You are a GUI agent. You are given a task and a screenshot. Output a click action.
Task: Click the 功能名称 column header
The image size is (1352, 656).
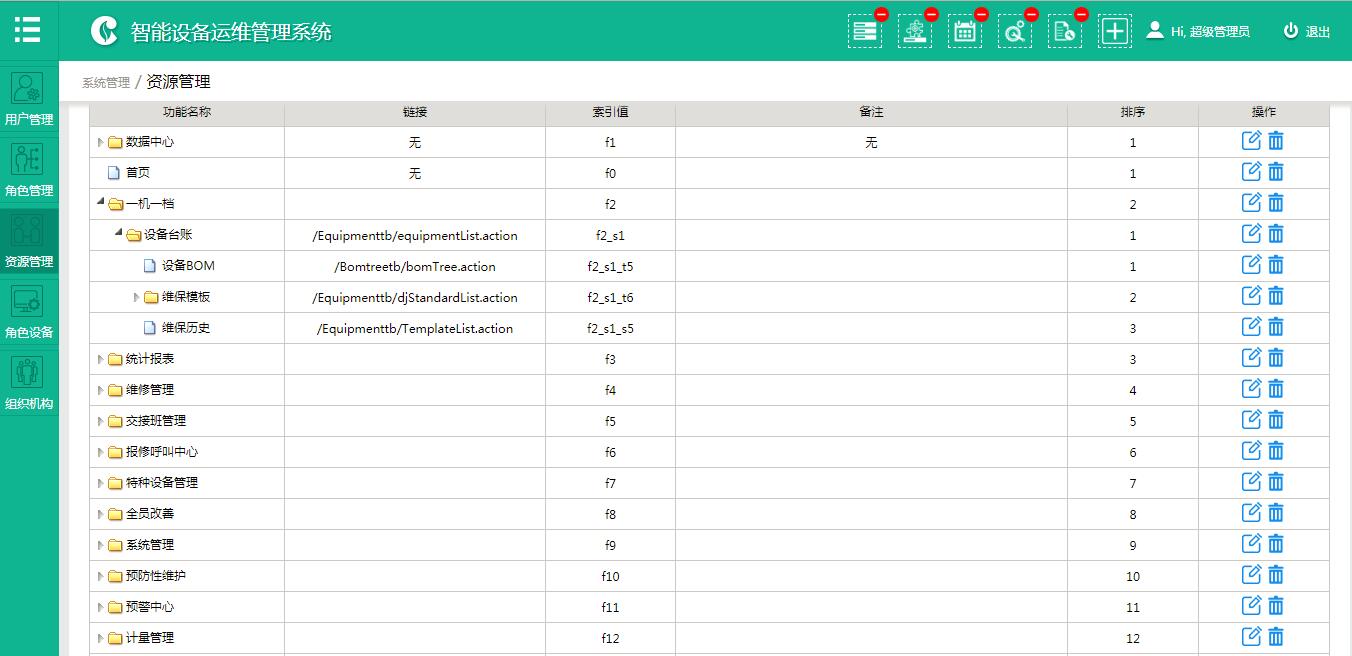187,112
